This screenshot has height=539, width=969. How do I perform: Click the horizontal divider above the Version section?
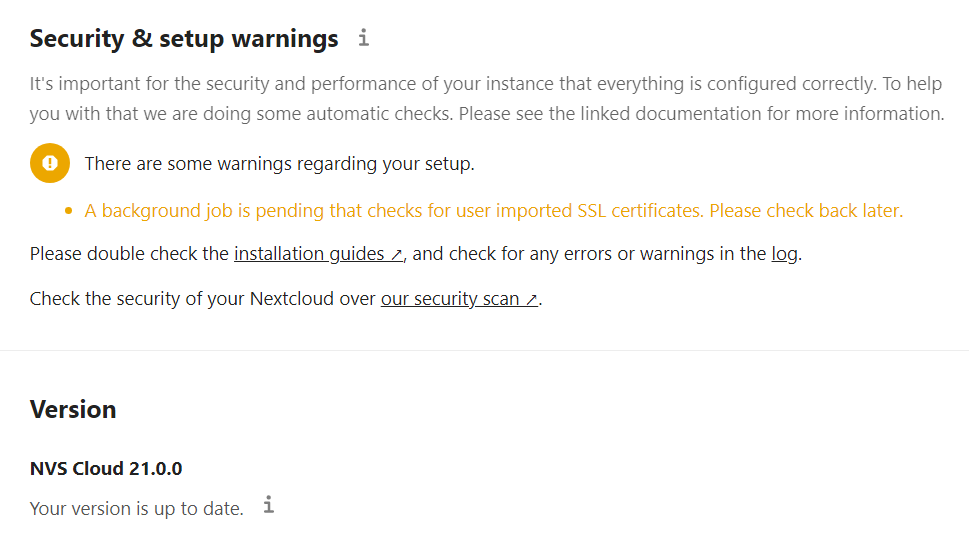pyautogui.click(x=484, y=350)
